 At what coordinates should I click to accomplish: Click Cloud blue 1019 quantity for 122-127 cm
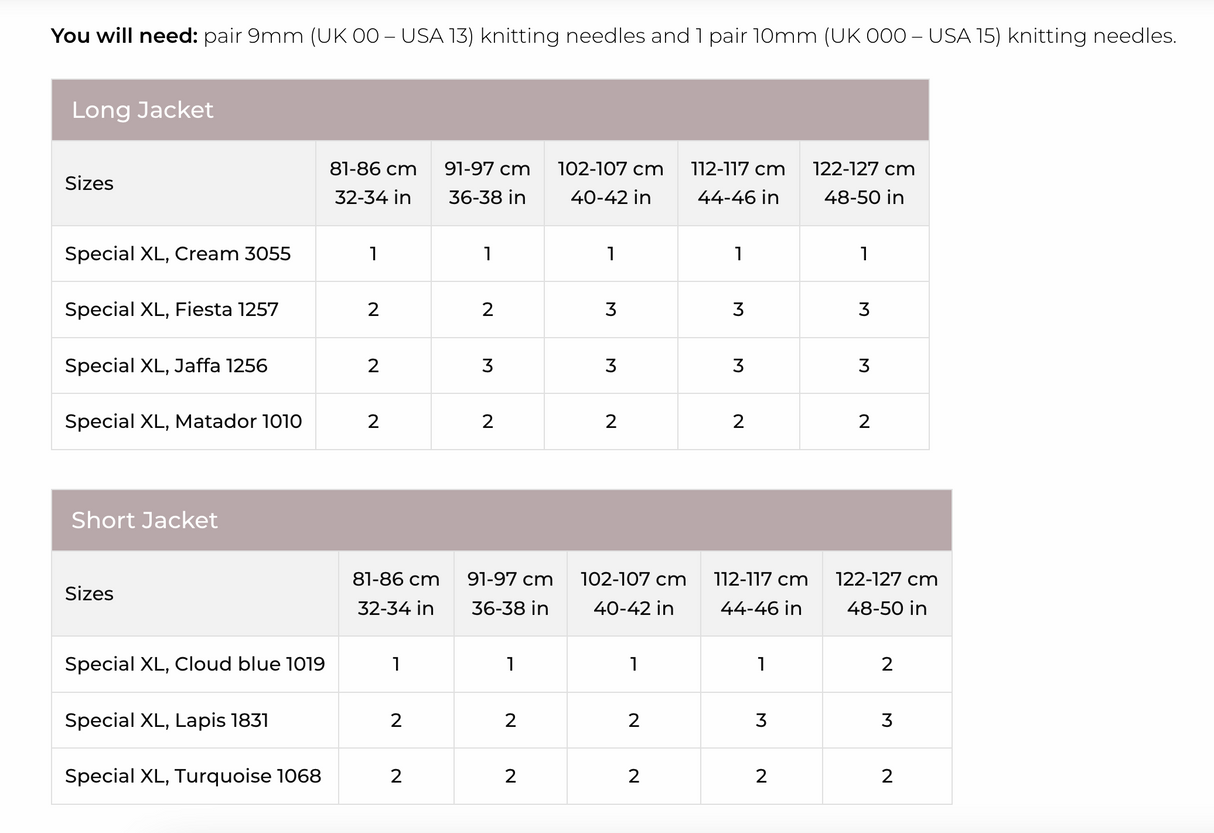887,664
